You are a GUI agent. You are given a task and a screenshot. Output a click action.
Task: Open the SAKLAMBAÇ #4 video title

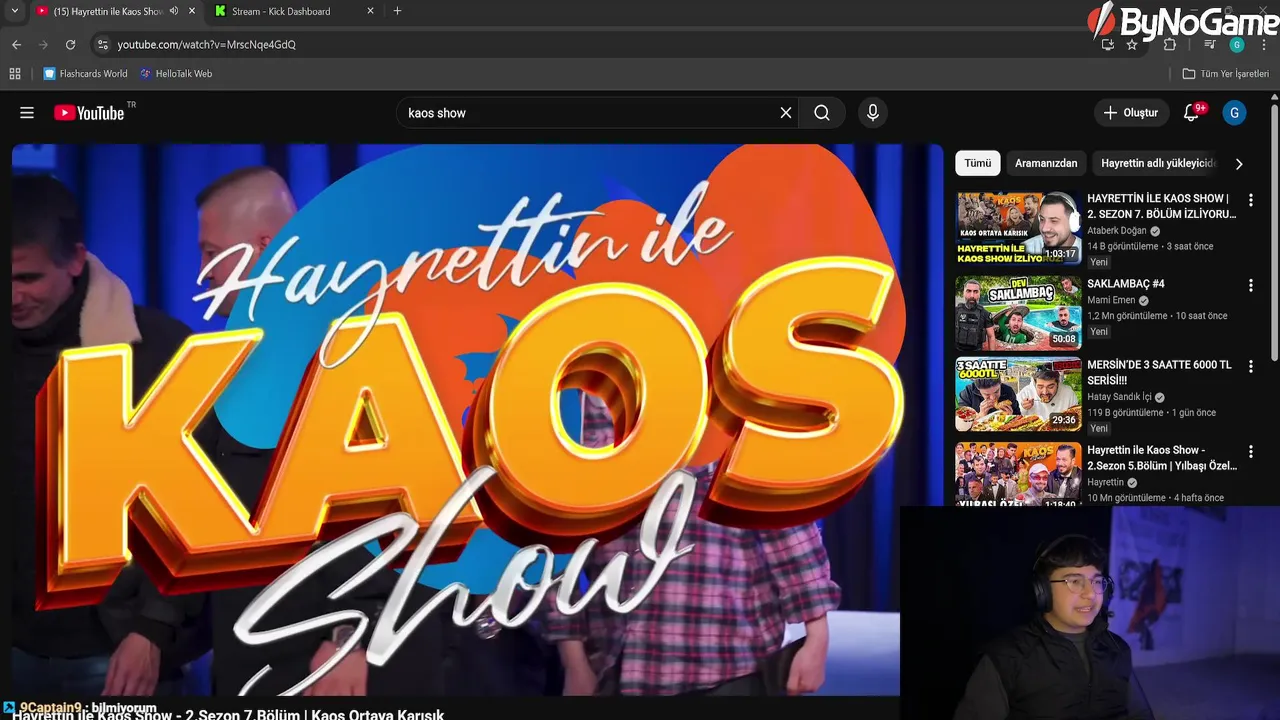click(x=1126, y=284)
